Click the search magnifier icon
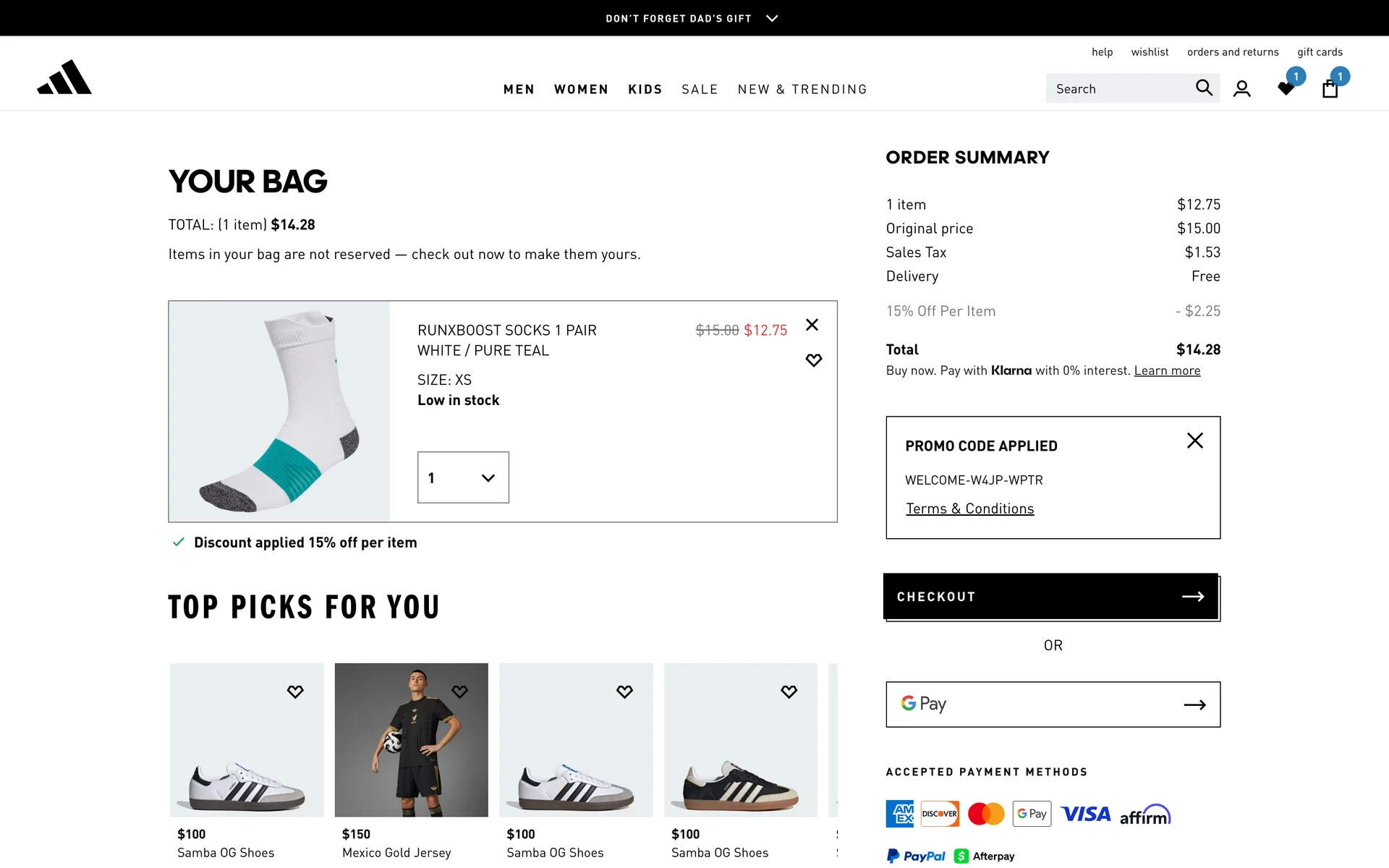Image resolution: width=1389 pixels, height=868 pixels. point(1203,88)
